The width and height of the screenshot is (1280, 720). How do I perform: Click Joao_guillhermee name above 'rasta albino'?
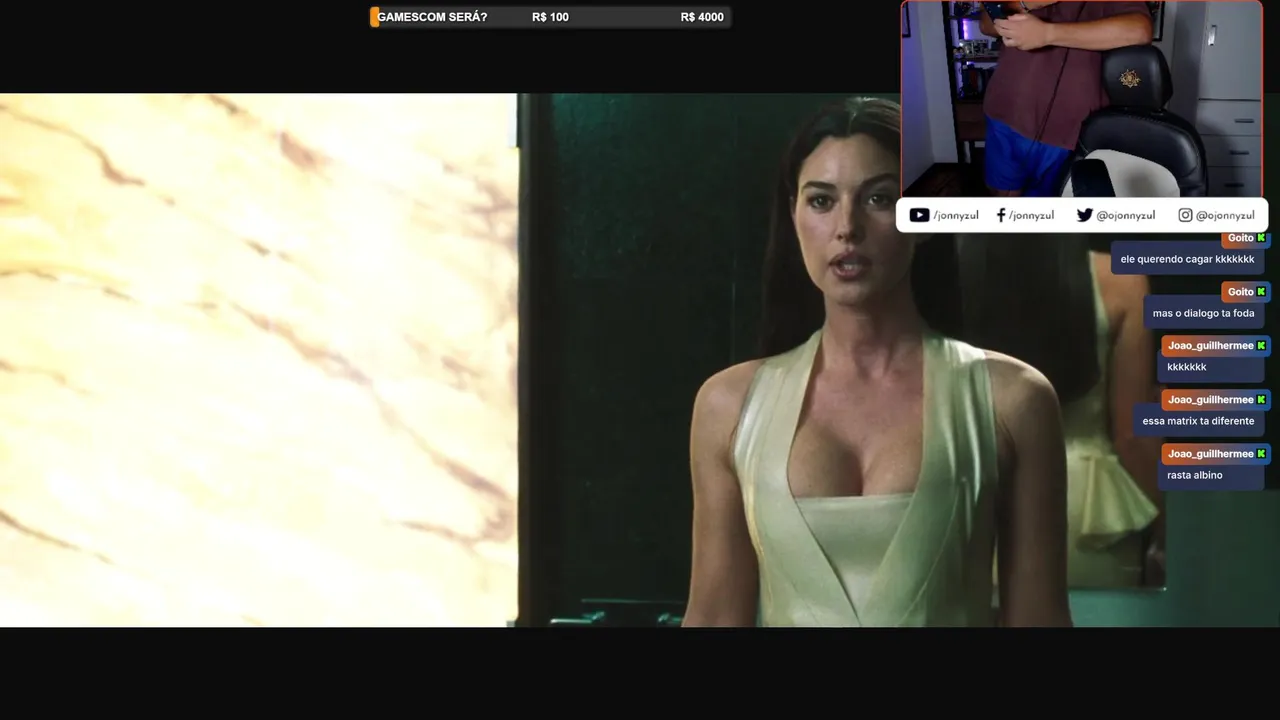point(1210,454)
